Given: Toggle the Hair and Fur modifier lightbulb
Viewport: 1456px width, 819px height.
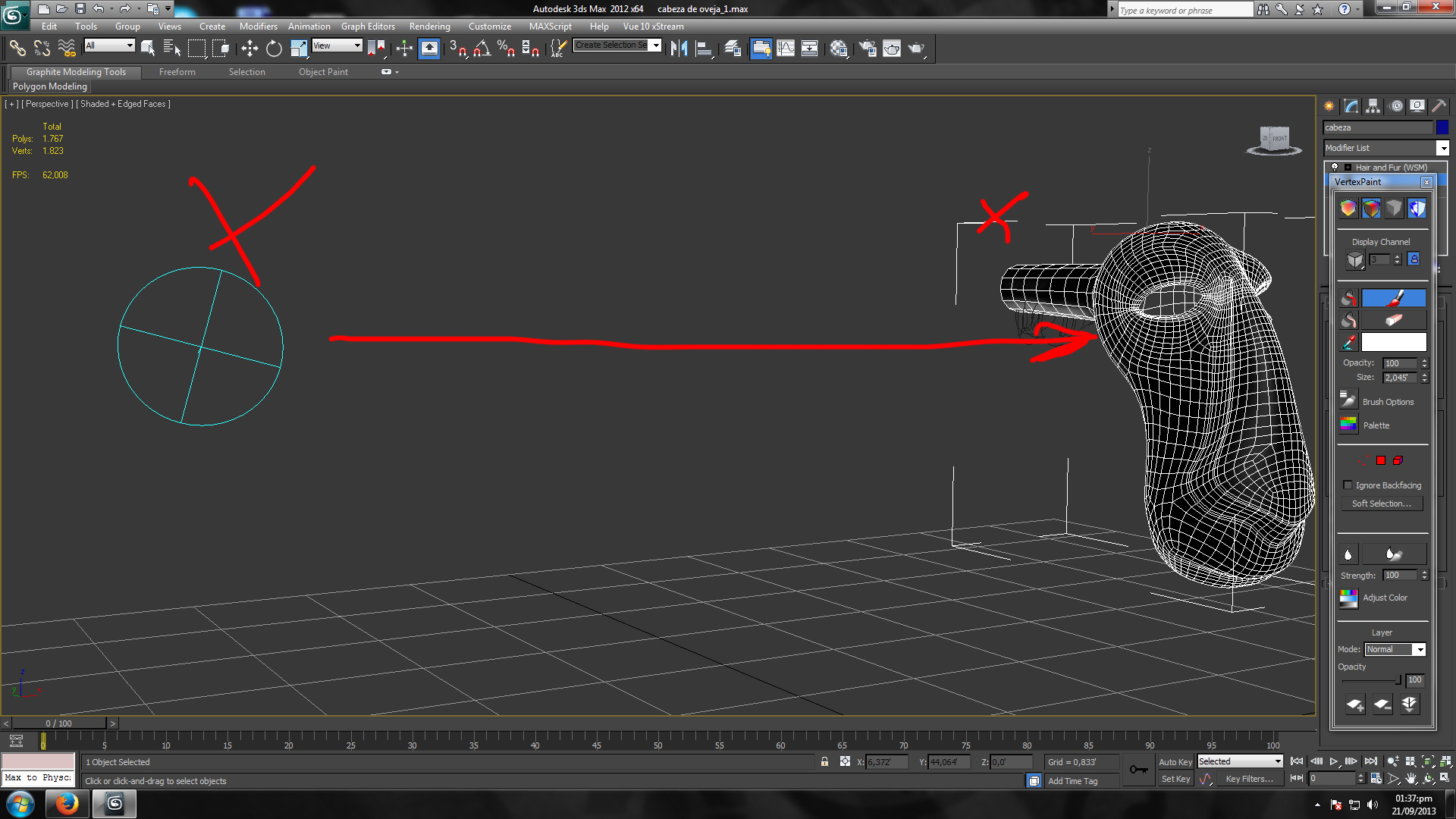Looking at the screenshot, I should (1335, 167).
